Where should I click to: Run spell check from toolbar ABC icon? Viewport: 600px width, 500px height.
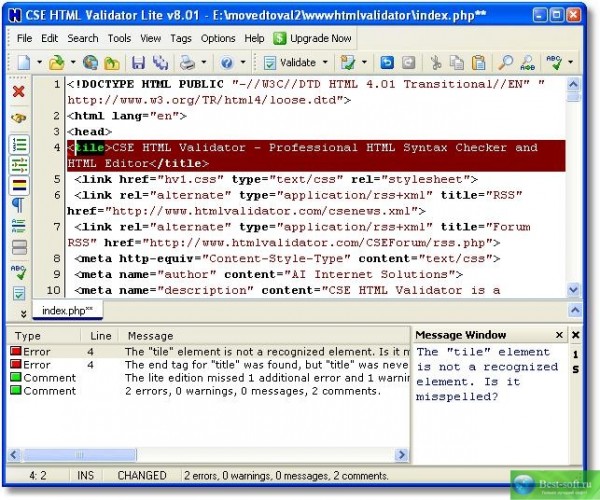(554, 62)
